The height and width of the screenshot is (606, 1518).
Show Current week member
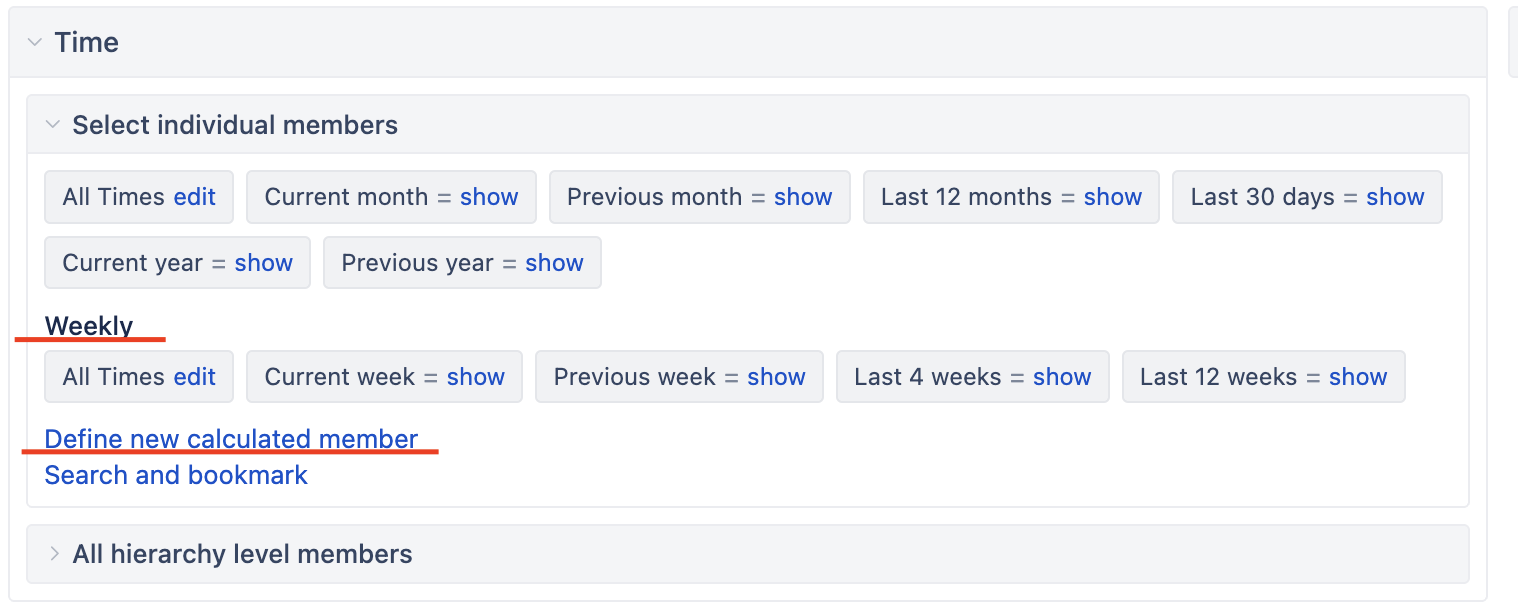476,377
